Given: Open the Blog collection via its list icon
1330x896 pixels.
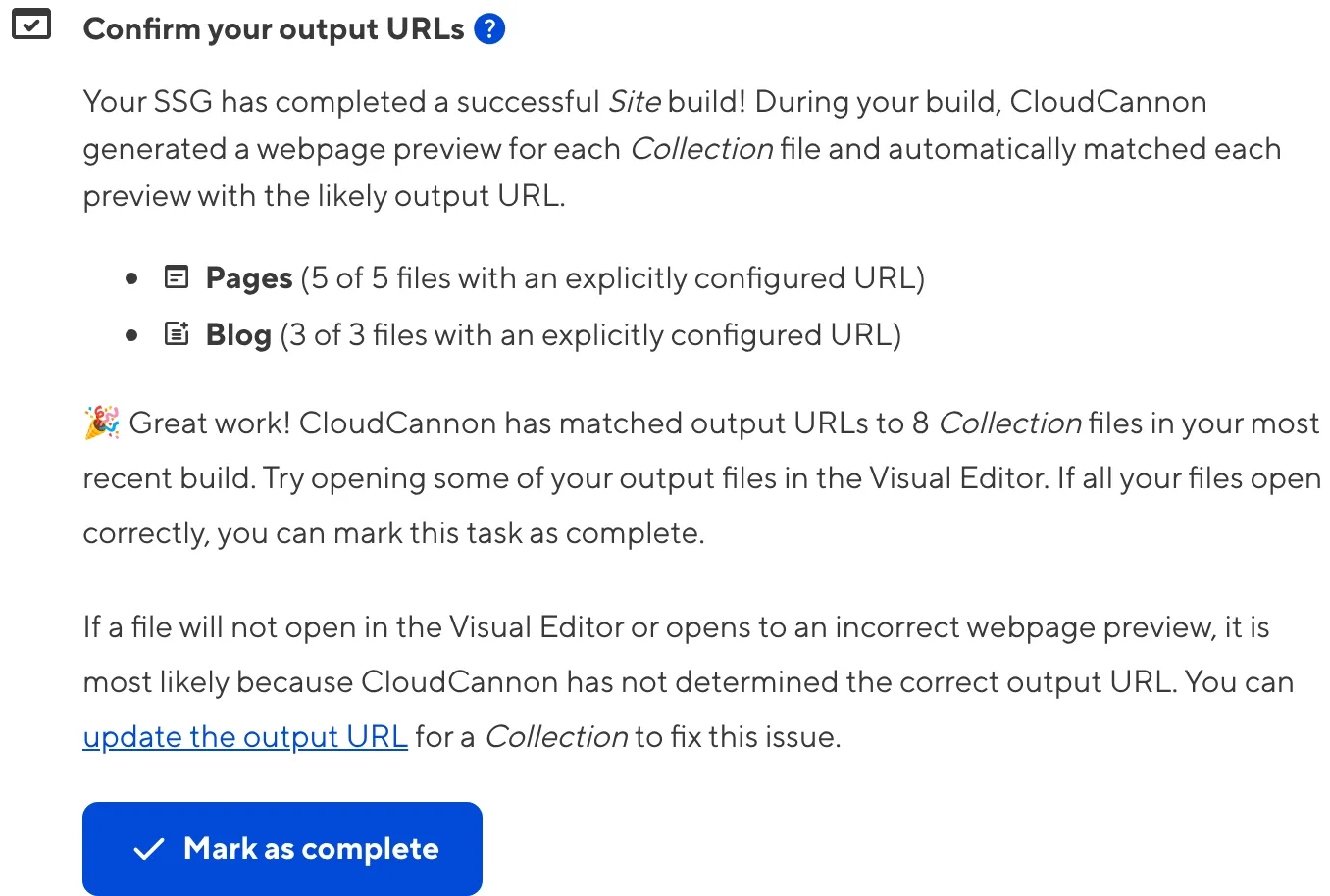Looking at the screenshot, I should (176, 334).
